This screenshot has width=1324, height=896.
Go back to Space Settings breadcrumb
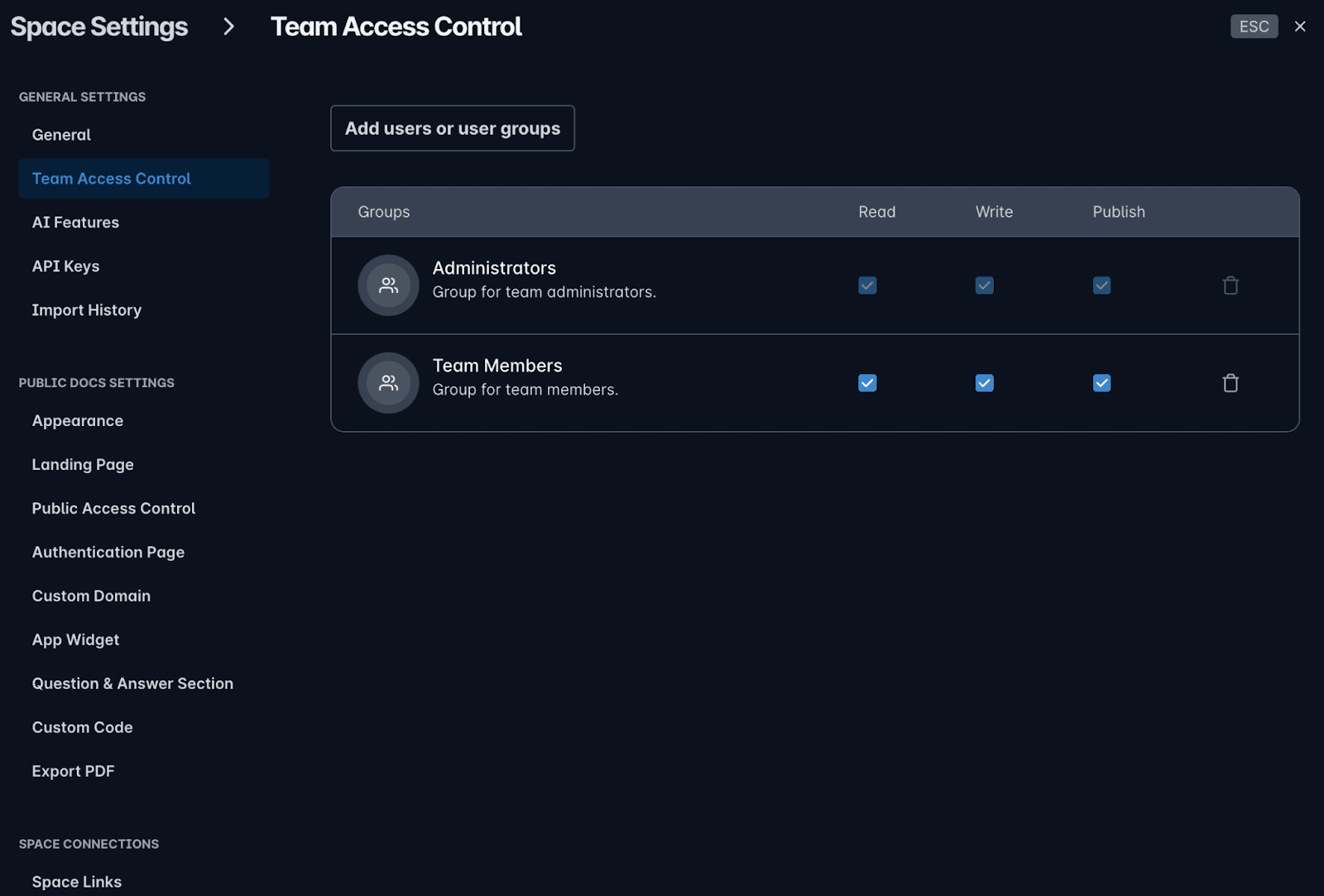pyautogui.click(x=99, y=26)
